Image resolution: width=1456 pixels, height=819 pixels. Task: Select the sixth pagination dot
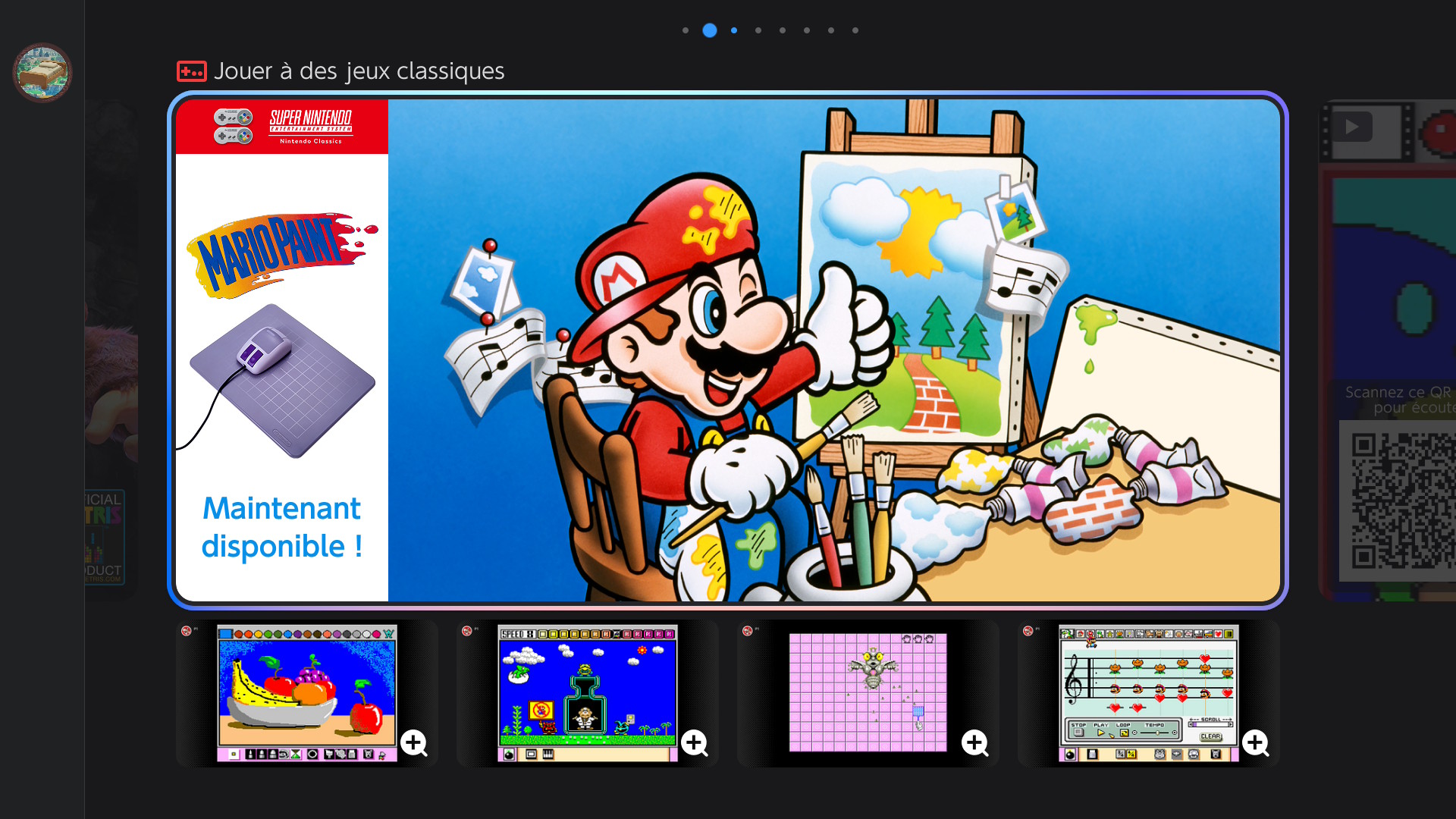pos(807,30)
